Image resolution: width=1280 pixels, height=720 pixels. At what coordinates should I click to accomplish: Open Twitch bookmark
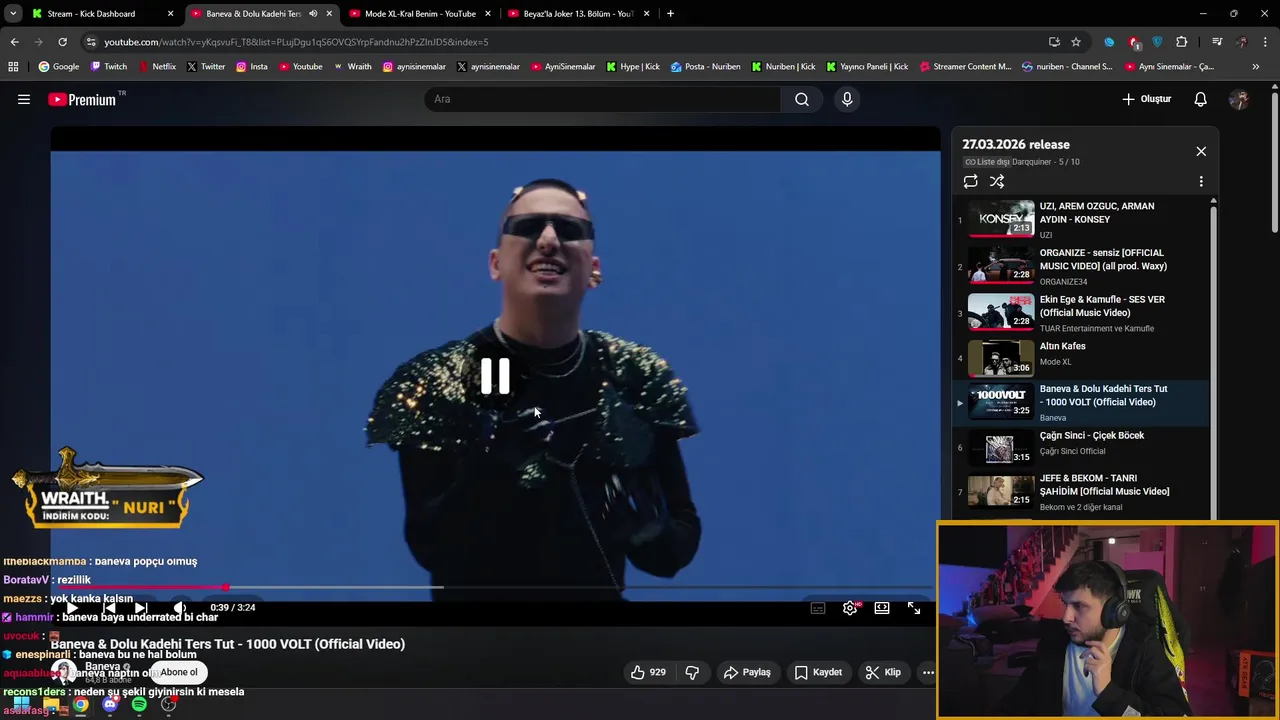click(x=109, y=67)
